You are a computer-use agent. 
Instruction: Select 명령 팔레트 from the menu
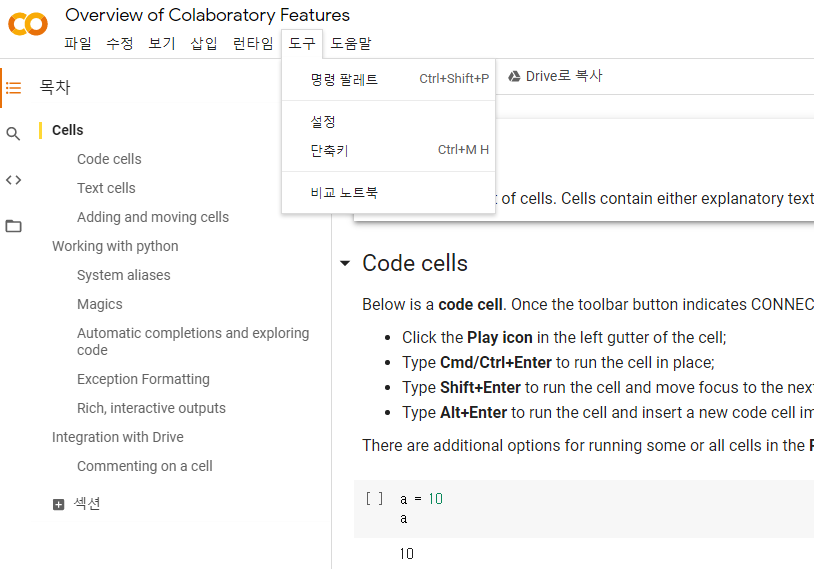pyautogui.click(x=388, y=79)
